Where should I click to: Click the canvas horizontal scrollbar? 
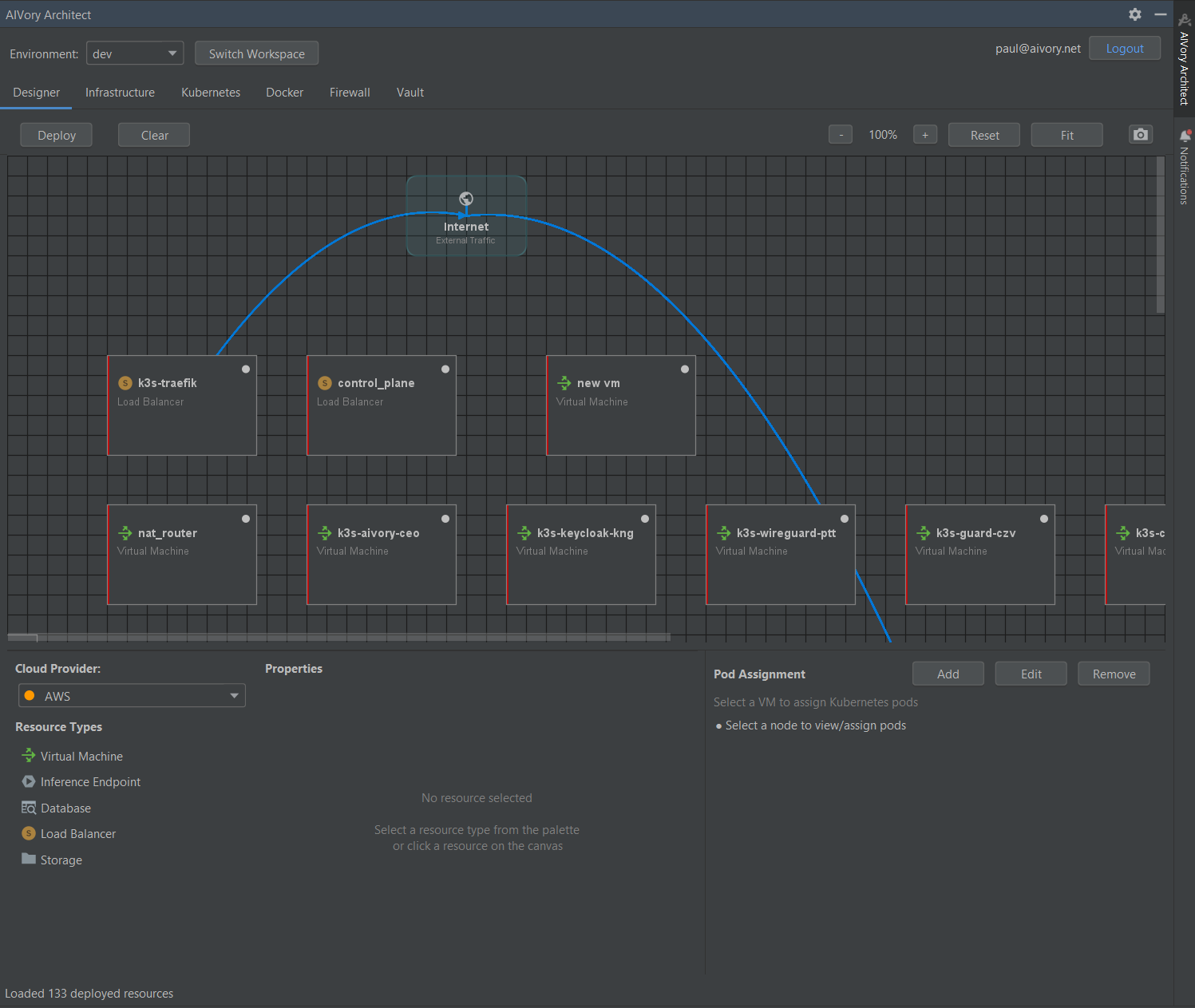339,638
